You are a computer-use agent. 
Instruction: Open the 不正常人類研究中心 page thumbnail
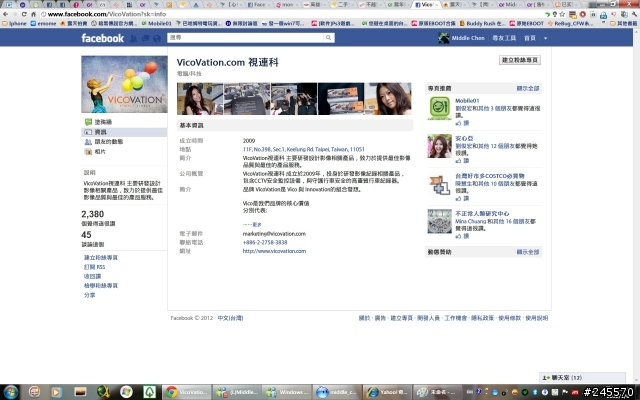(440, 221)
